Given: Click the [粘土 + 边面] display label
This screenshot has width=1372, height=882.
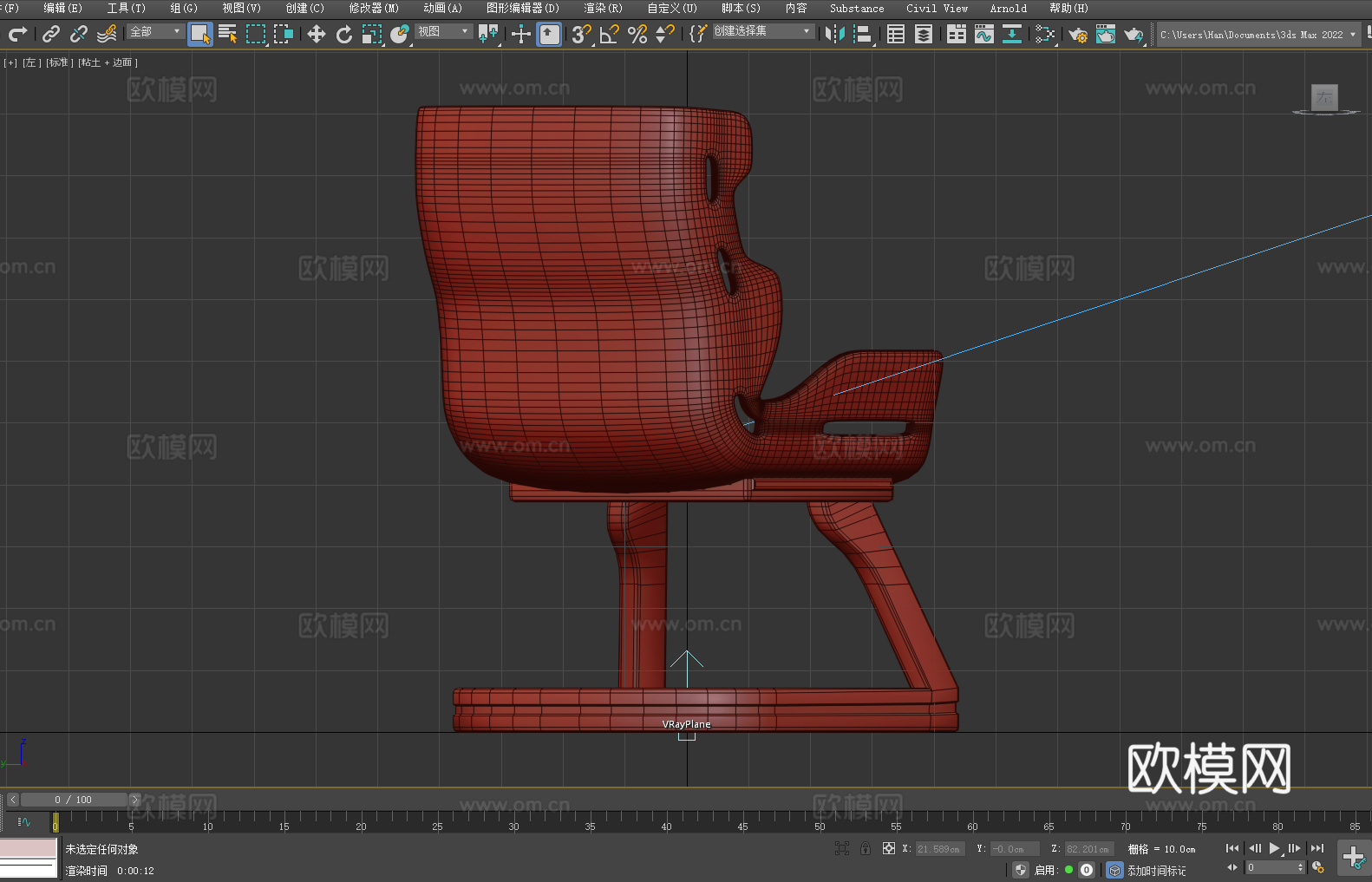Looking at the screenshot, I should pos(108,62).
